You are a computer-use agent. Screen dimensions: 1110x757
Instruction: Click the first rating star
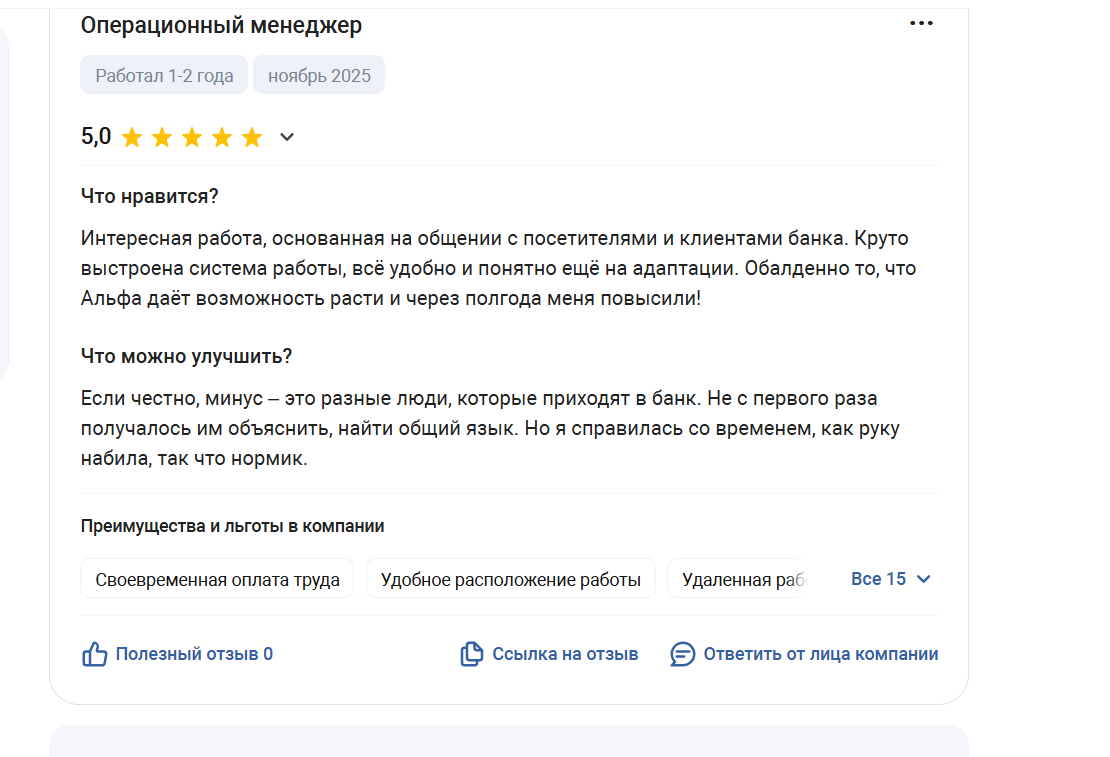tap(132, 137)
